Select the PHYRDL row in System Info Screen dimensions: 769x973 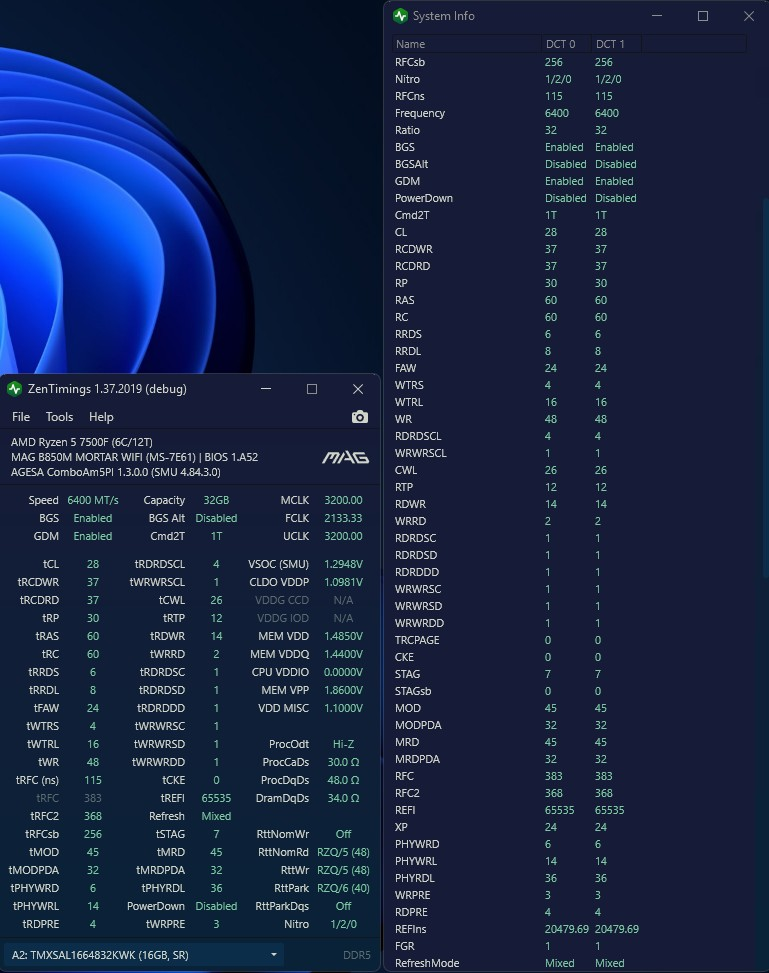click(569, 878)
